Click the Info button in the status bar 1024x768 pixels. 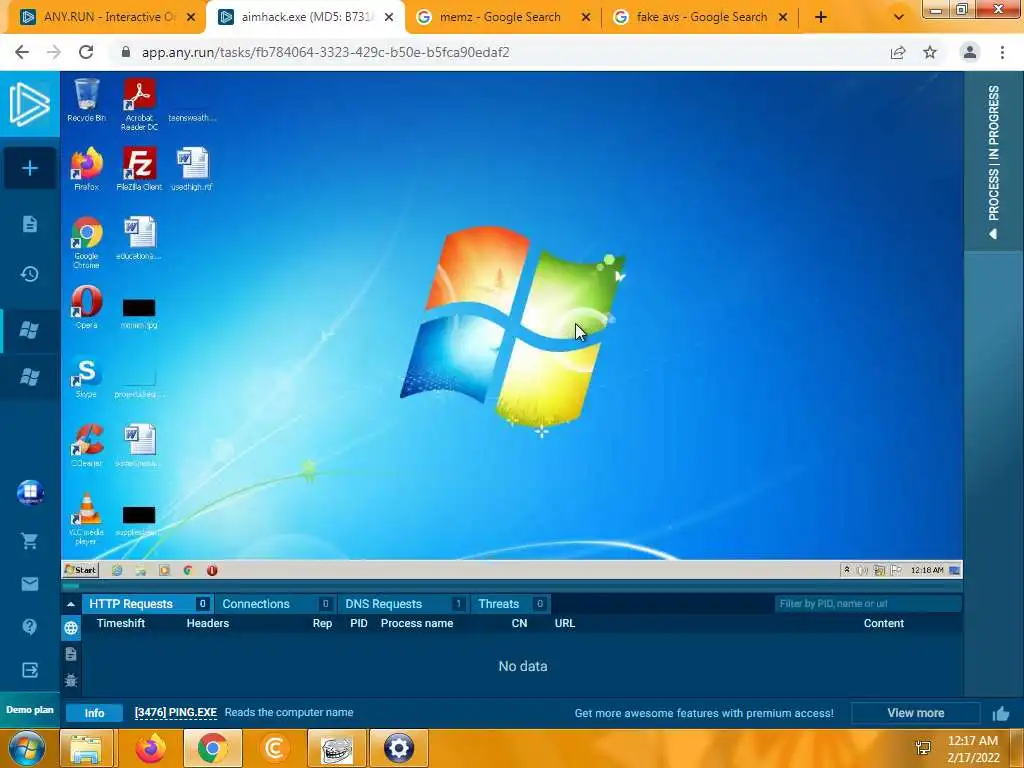coord(94,713)
